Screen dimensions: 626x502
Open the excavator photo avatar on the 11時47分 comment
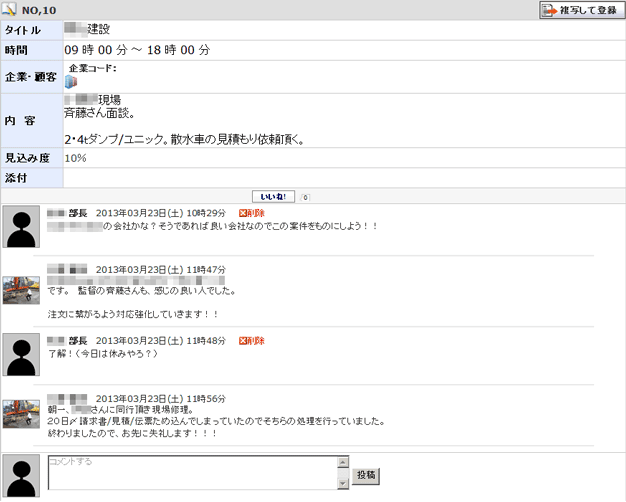click(21, 290)
